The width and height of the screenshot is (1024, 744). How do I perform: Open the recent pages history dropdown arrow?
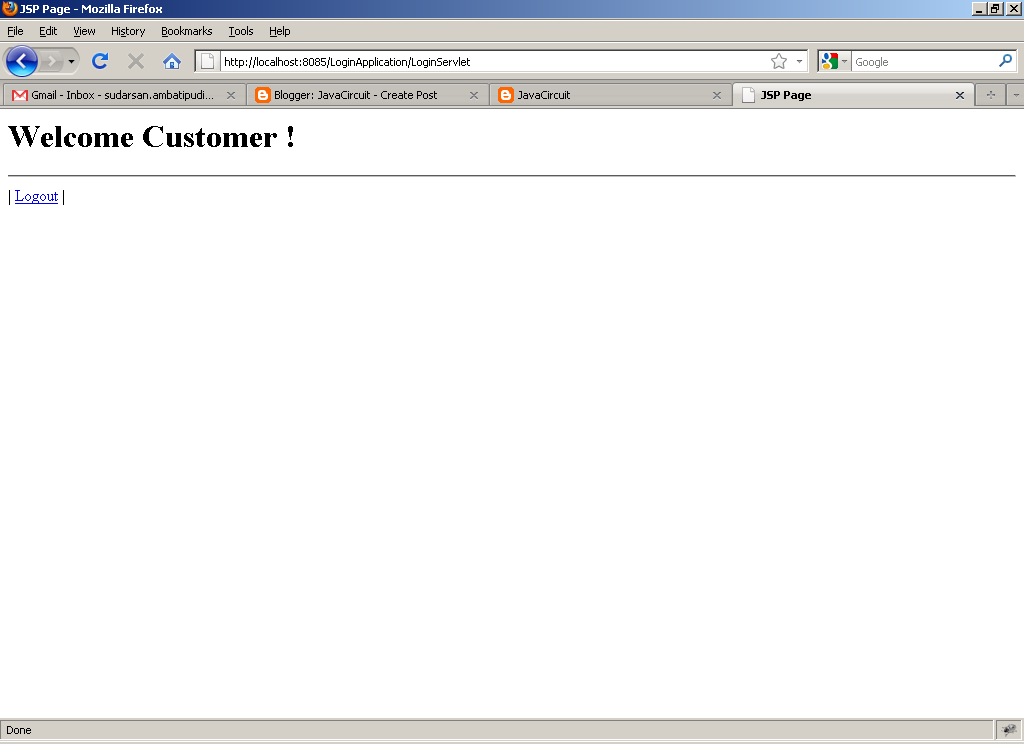(x=71, y=61)
